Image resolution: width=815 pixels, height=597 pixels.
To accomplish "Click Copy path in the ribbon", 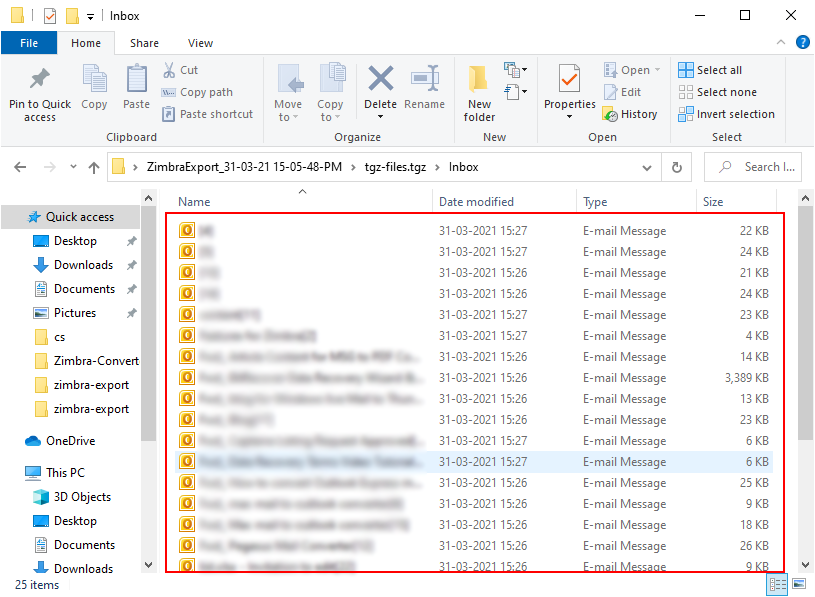I will [x=197, y=92].
